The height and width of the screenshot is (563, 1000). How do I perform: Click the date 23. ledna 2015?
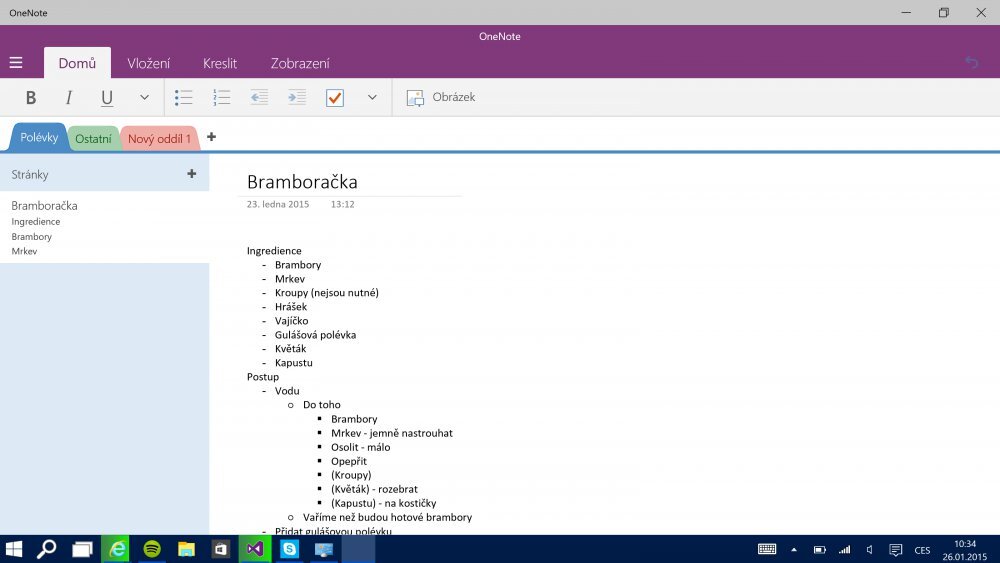278,204
